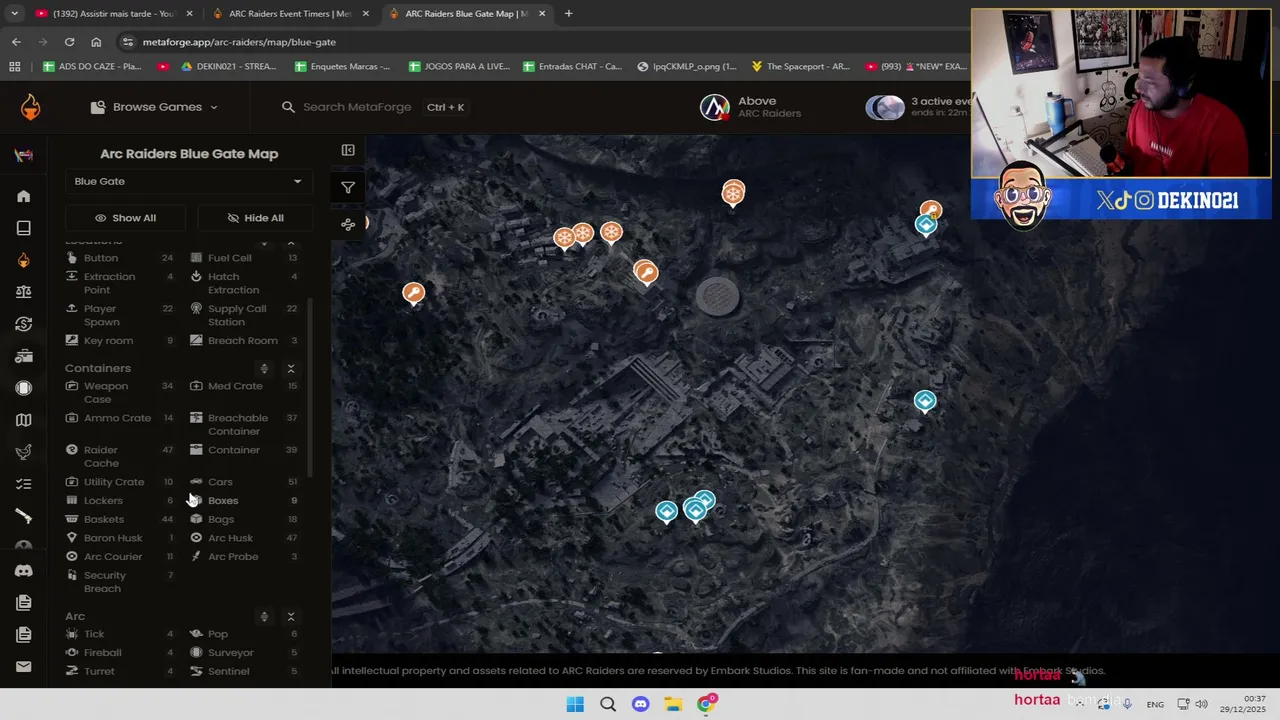
Task: Click the map icon in left sidebar
Action: point(23,420)
